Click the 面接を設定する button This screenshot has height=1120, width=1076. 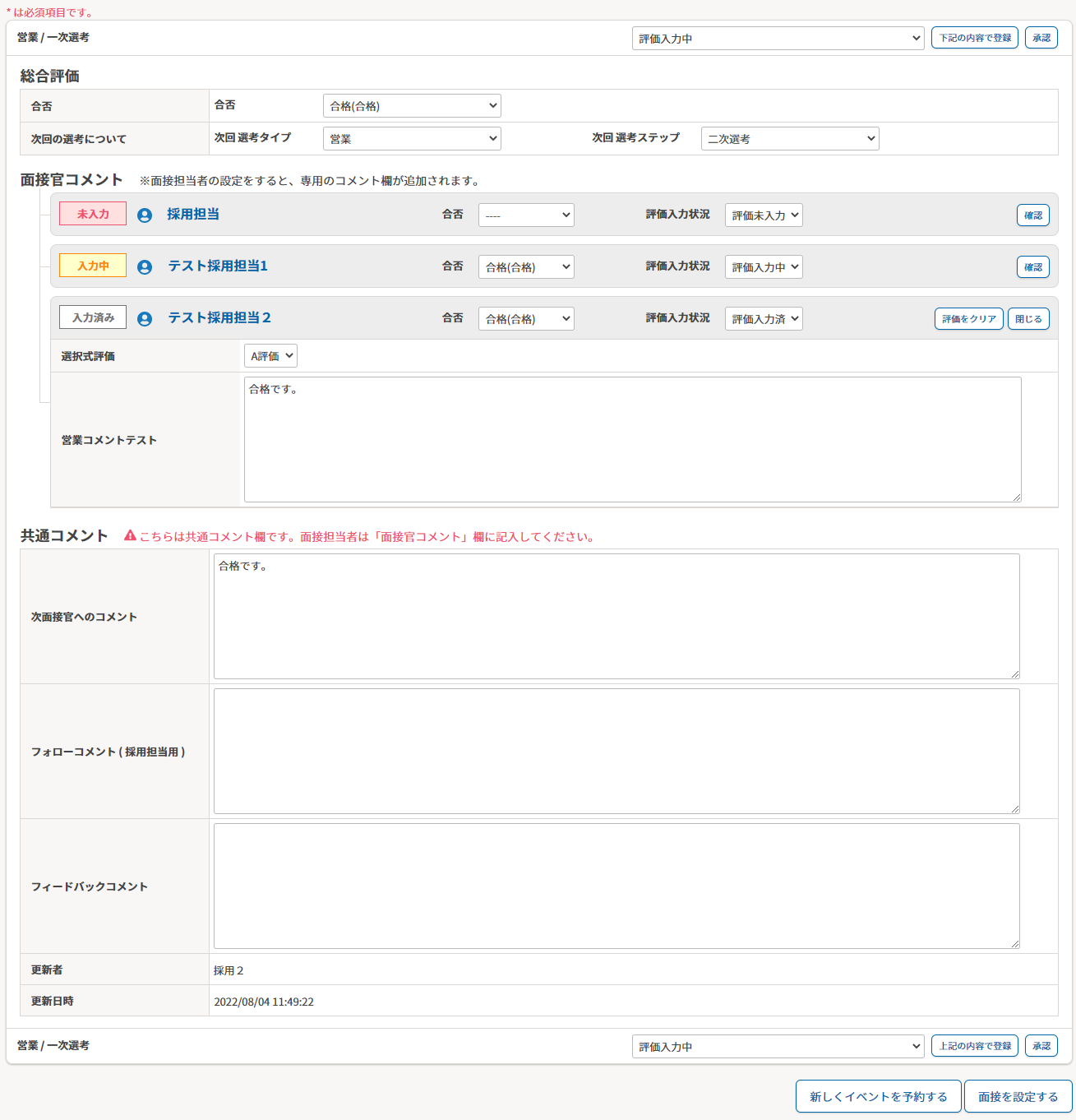click(x=1018, y=1097)
